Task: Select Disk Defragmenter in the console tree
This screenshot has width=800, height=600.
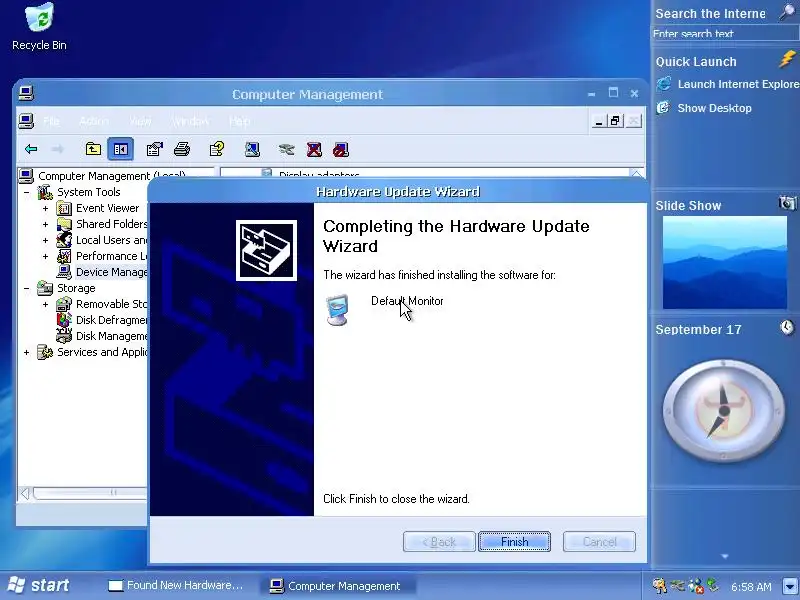Action: pyautogui.click(x=111, y=320)
